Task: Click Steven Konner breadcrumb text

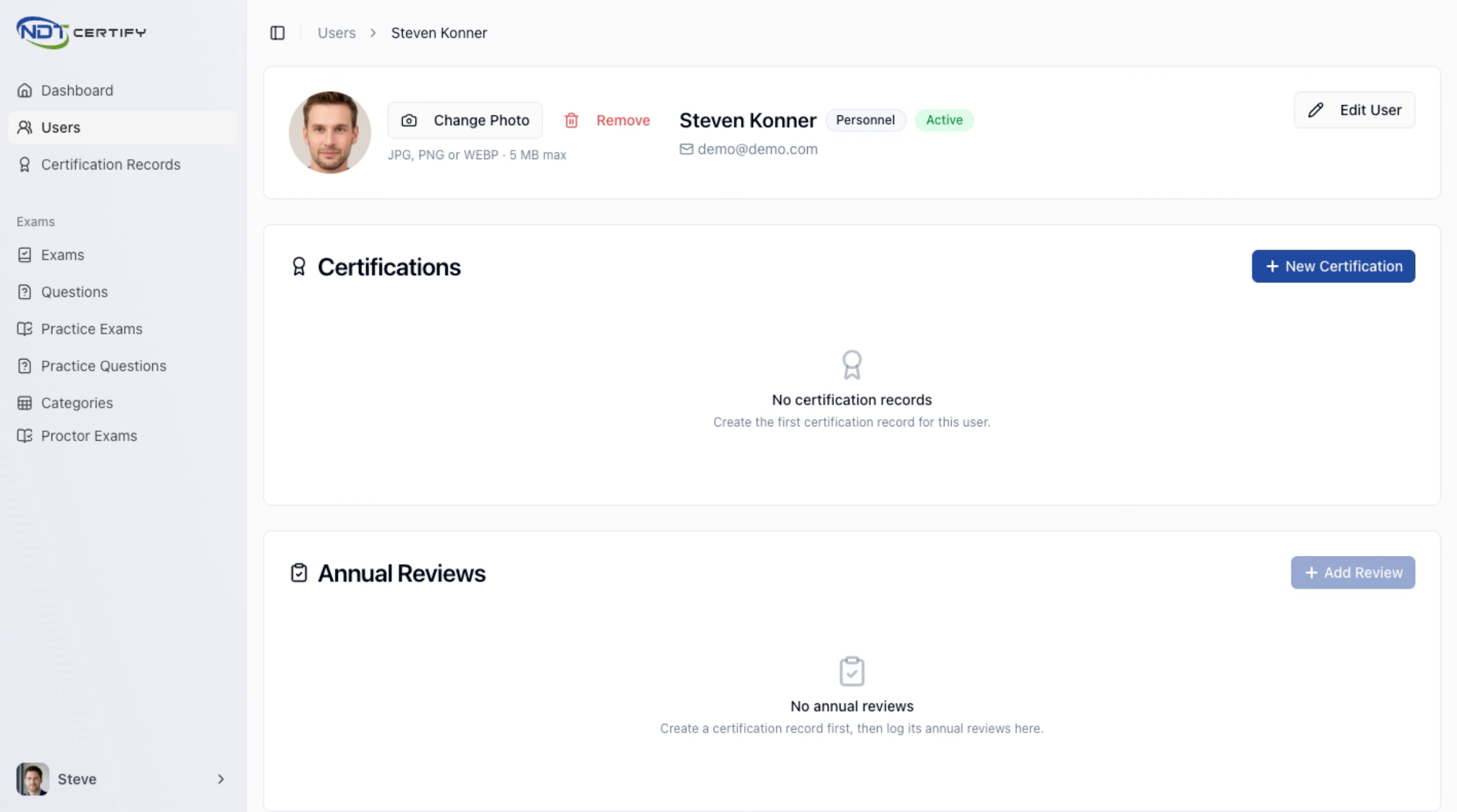Action: point(438,33)
